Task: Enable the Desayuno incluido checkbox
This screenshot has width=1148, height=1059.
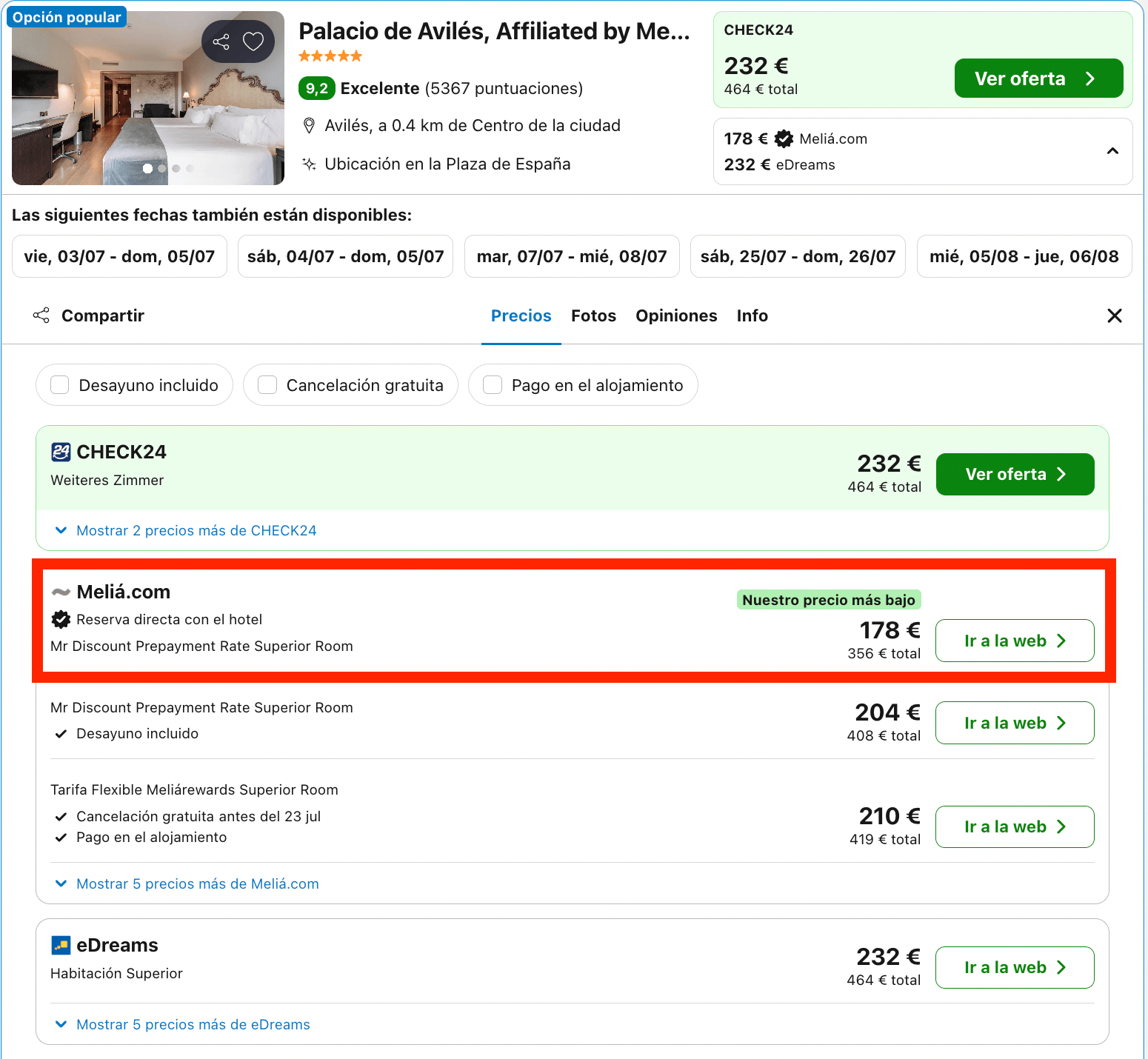Action: point(59,385)
